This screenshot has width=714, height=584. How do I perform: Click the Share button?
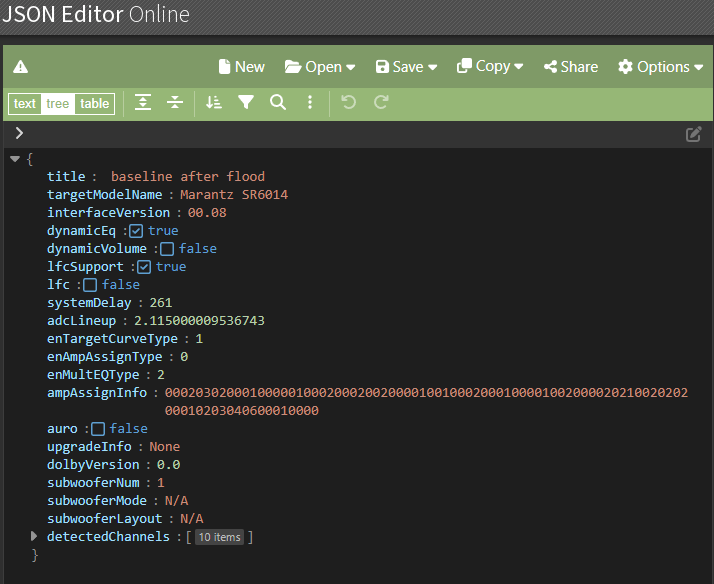click(571, 67)
